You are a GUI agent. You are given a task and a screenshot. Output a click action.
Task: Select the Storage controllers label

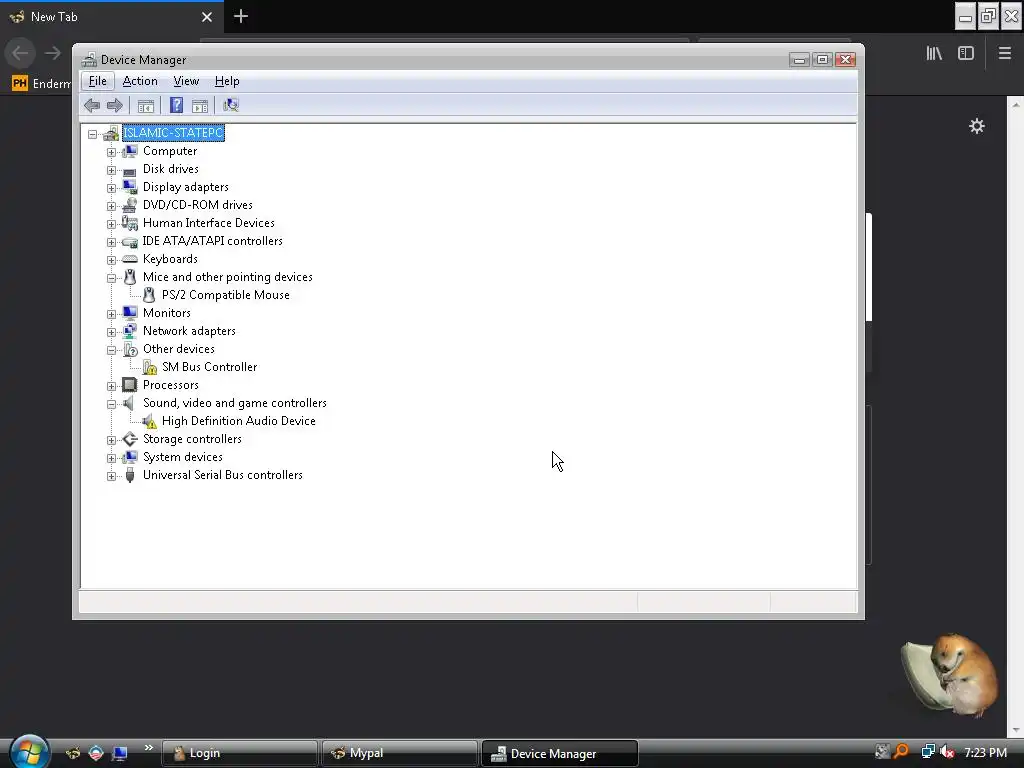pos(192,439)
